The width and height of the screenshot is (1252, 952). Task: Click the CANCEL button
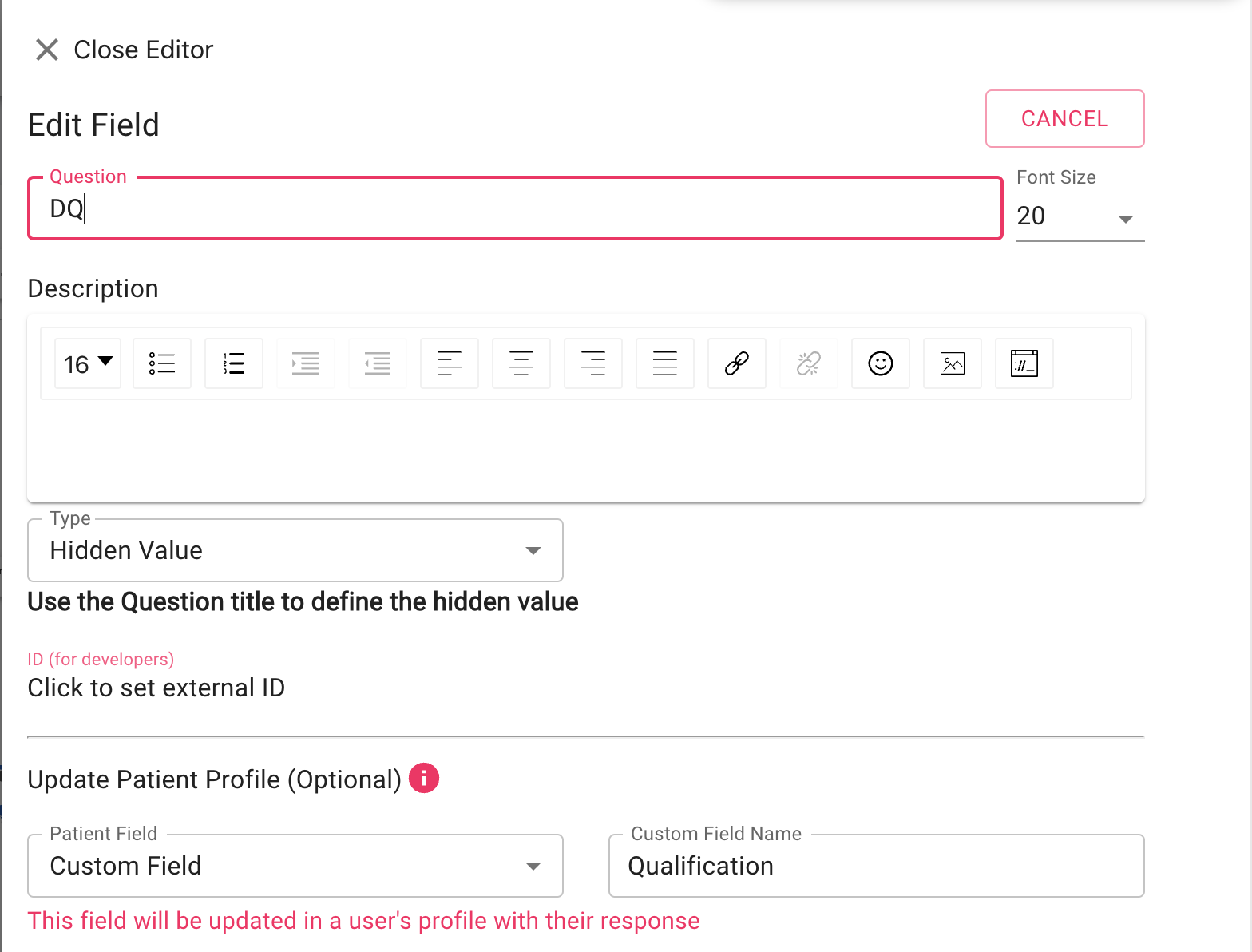[1065, 118]
